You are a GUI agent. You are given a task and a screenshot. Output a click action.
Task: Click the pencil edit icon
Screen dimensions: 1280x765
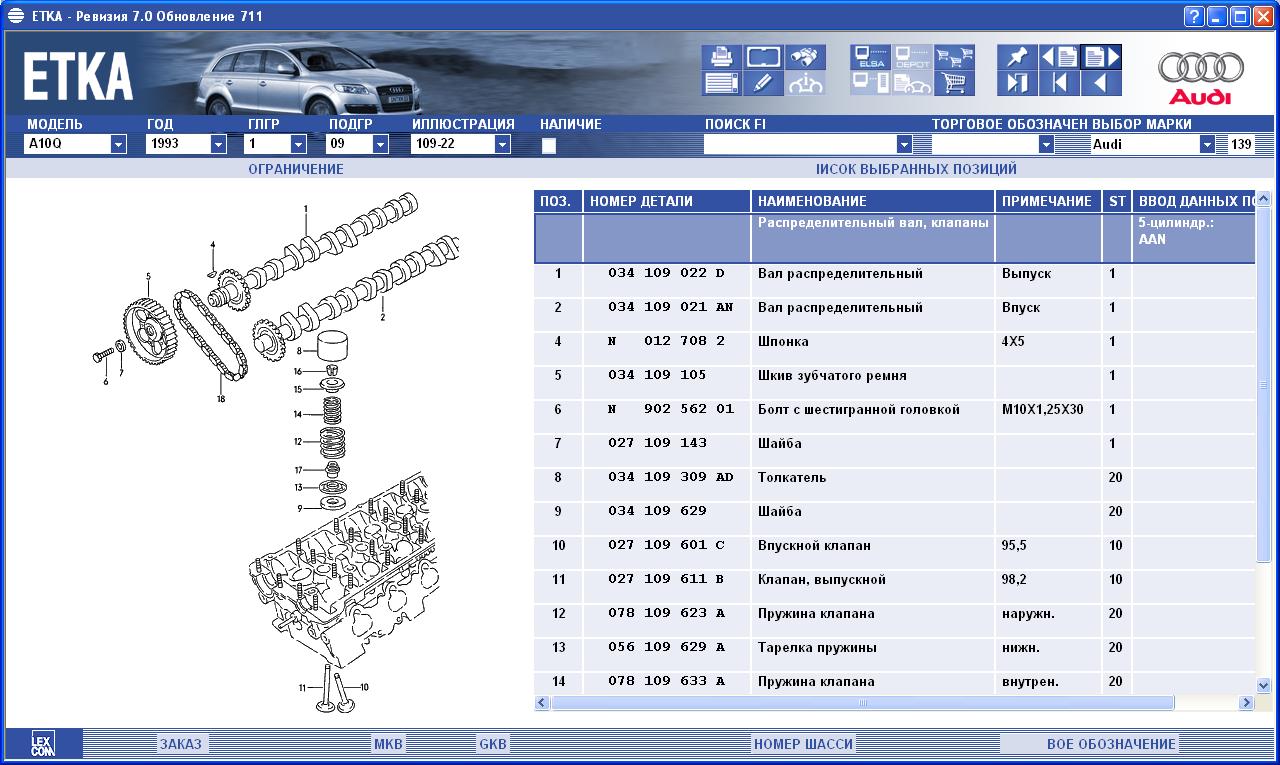pos(763,83)
